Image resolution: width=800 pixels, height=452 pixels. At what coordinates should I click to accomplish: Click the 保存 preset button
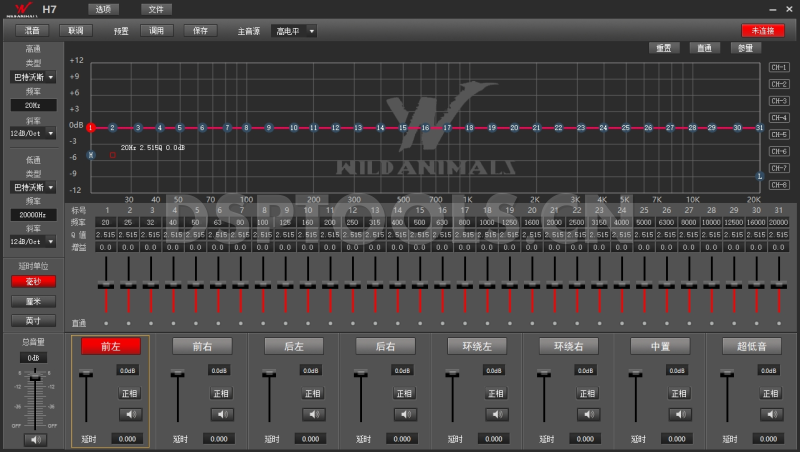click(198, 31)
